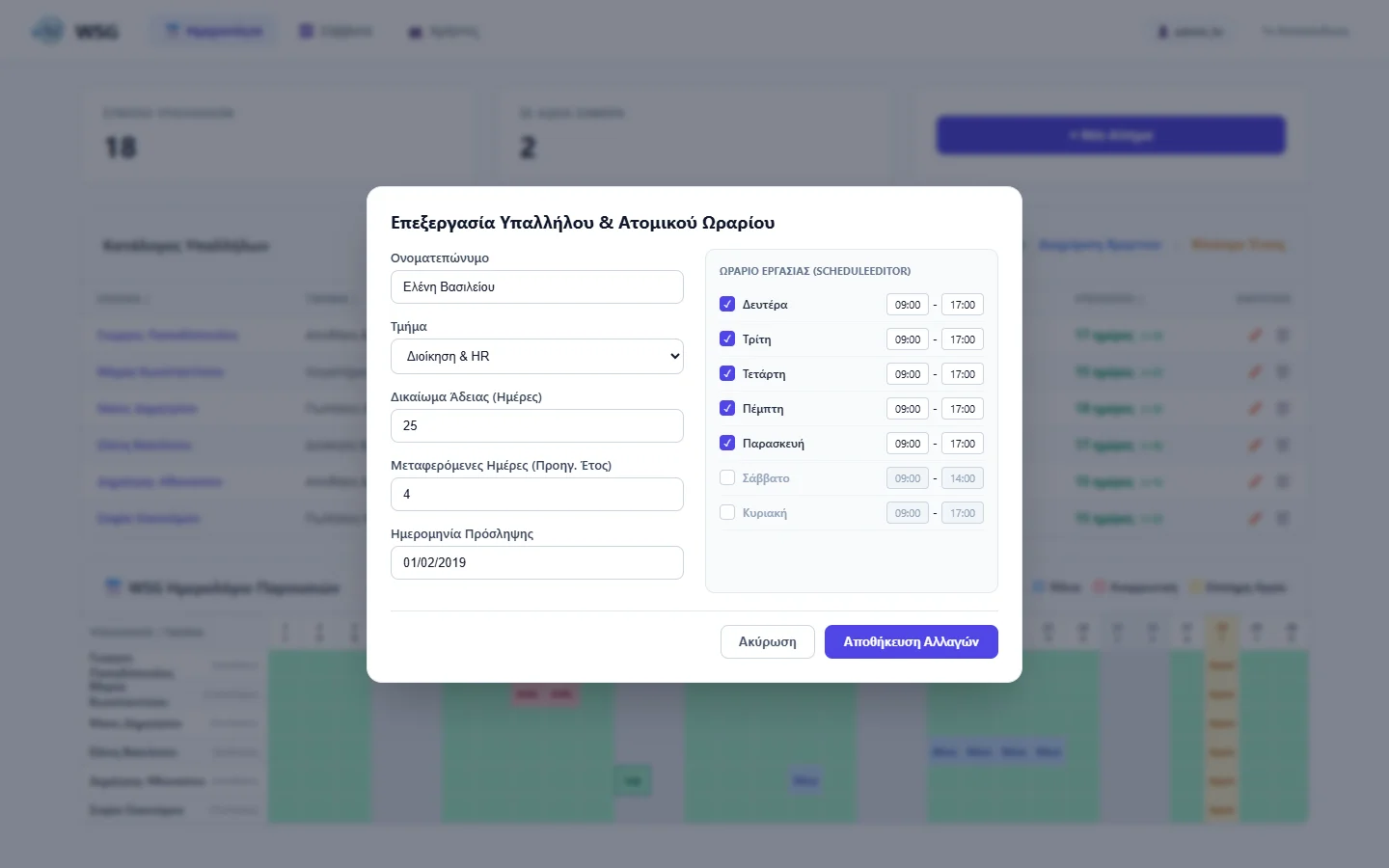Toggle the Τετάρτη workday checkbox
1389x868 pixels.
pos(727,373)
